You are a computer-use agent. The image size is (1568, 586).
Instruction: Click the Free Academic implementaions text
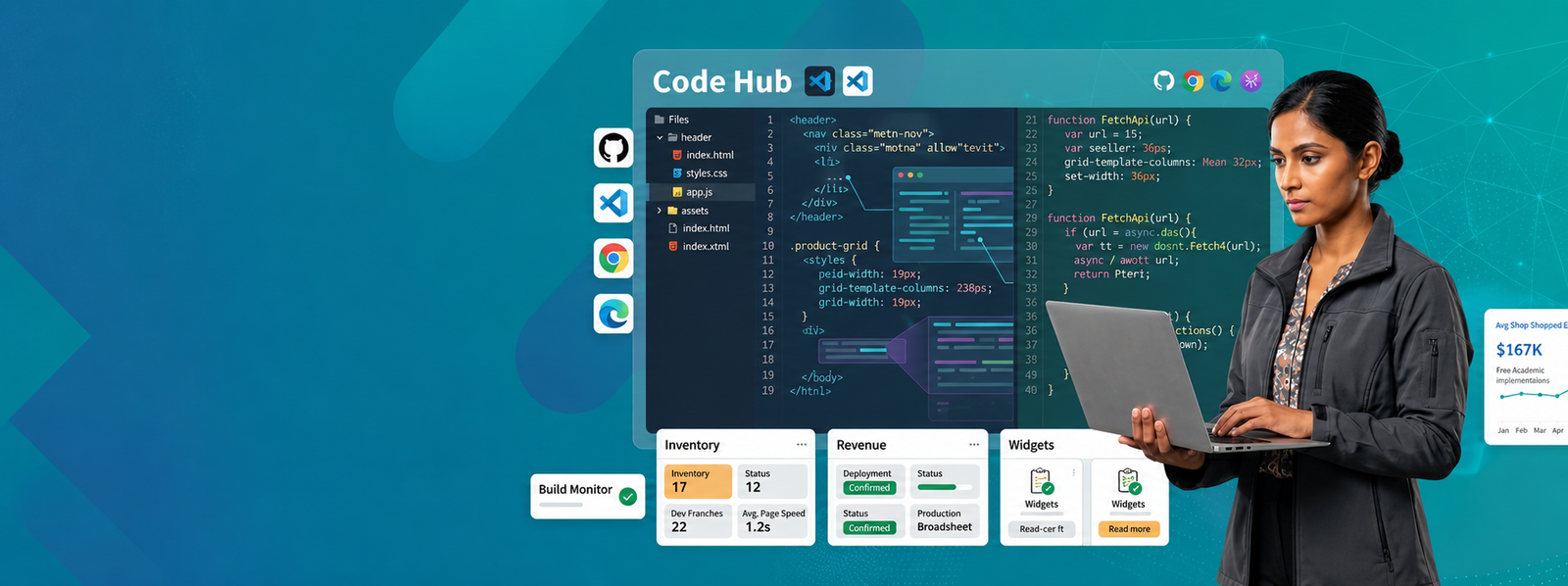[1522, 375]
